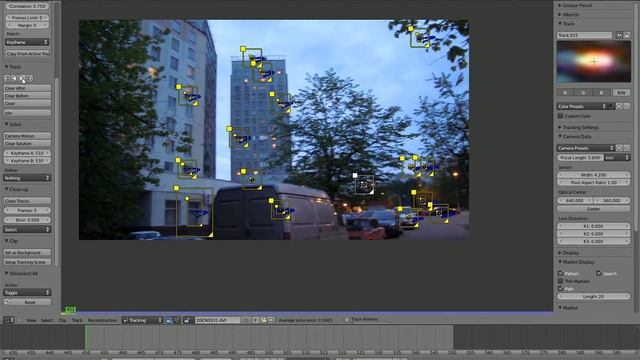Image resolution: width=640 pixels, height=360 pixels.
Task: Toggle the G channel preview button
Action: (583, 93)
